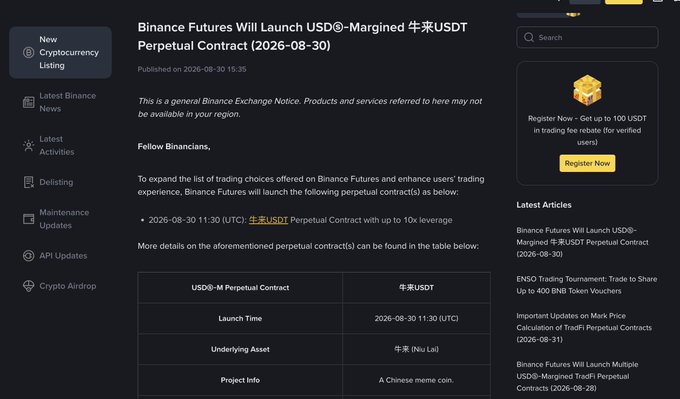Screen dimensions: 680x399
Task: Click Published on 2026-08-30 15:35 text
Action: click(x=192, y=69)
